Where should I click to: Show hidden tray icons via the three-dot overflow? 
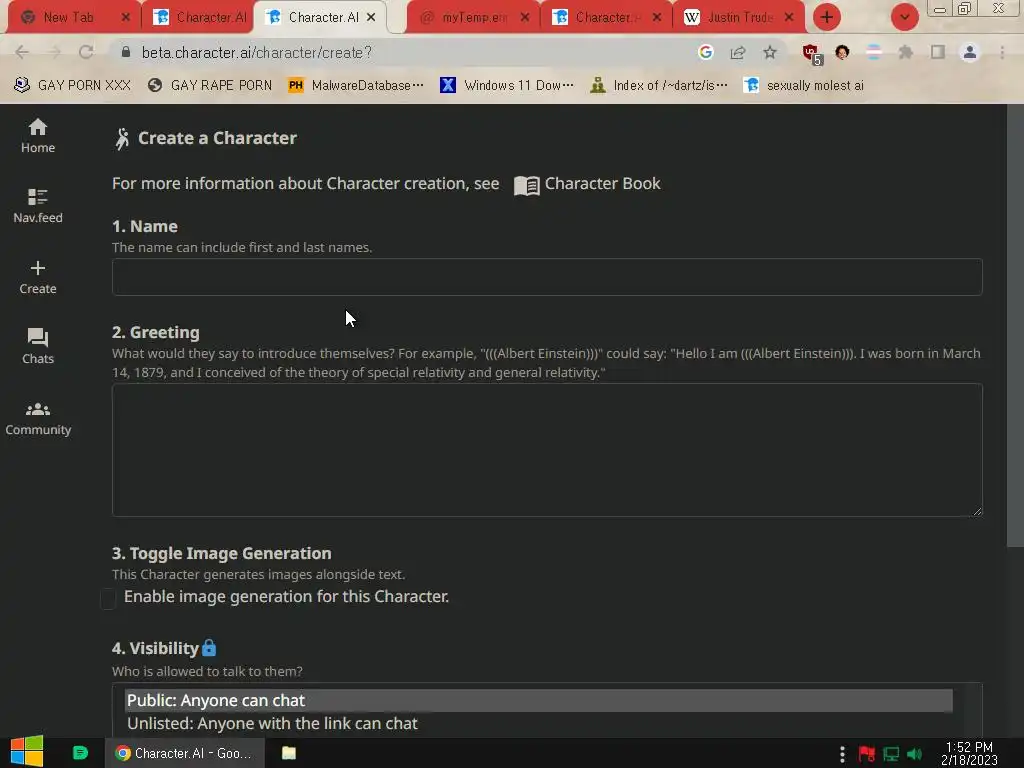(842, 754)
